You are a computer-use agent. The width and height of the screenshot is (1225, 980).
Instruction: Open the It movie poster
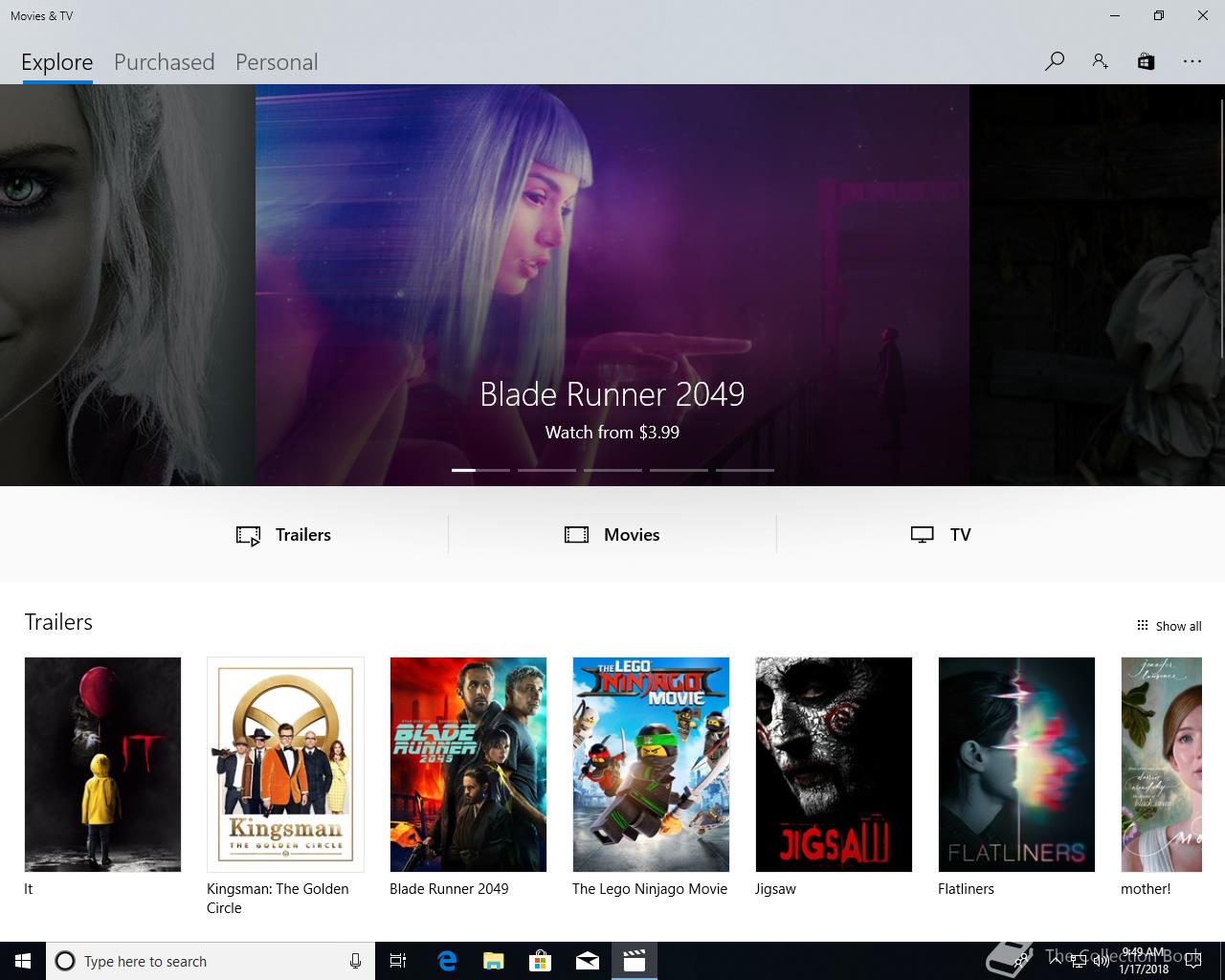click(x=102, y=765)
